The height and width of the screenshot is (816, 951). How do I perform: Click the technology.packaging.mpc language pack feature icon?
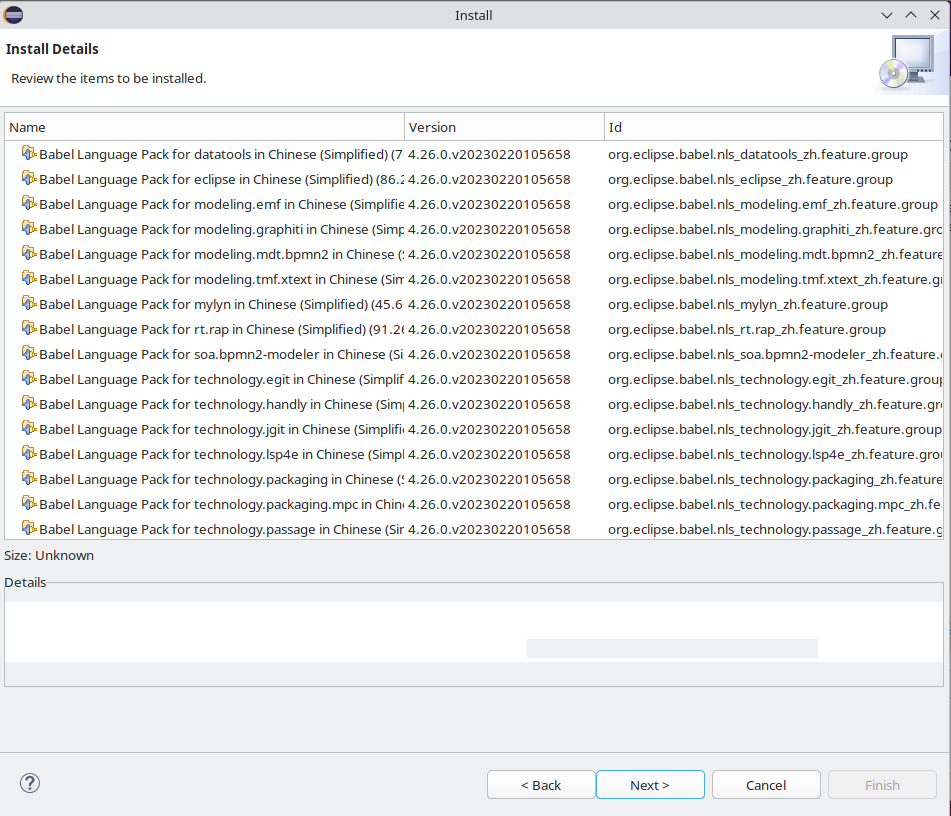click(29, 502)
